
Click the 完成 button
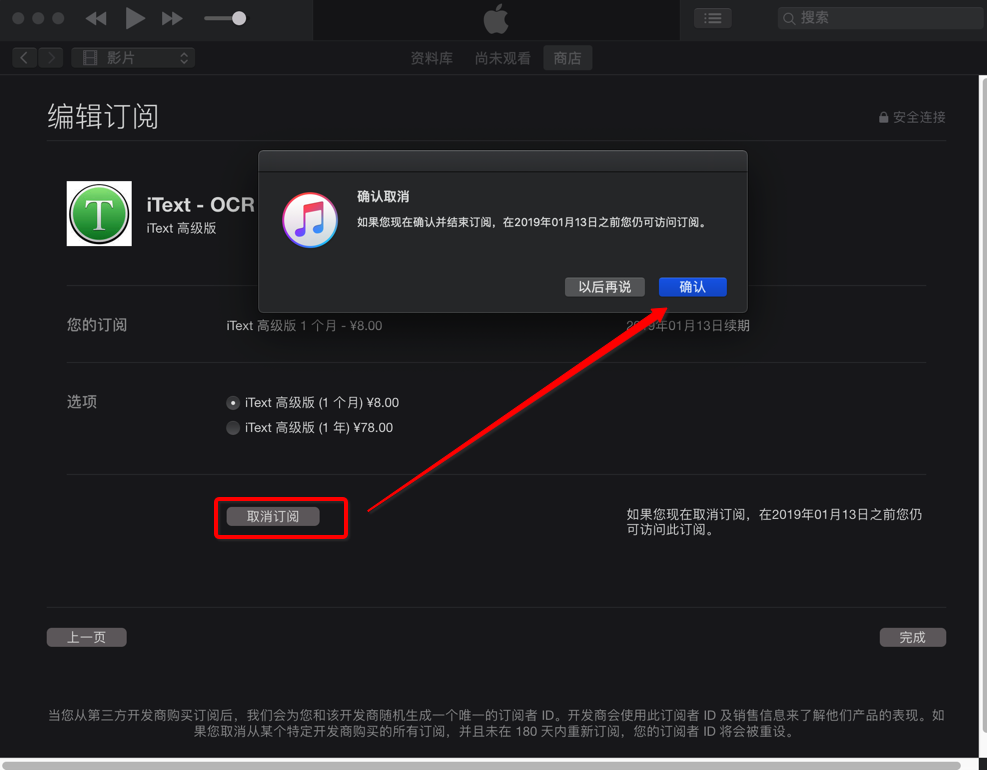coord(913,637)
